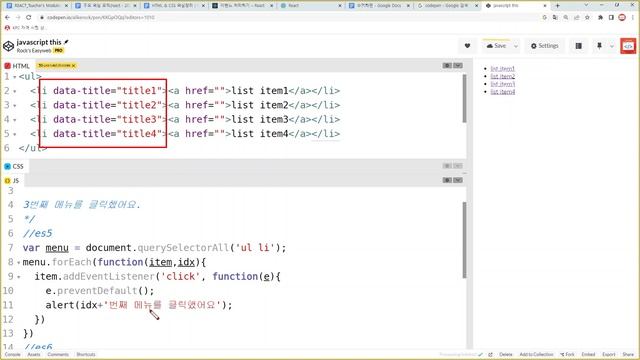Open JS editor settings gear
Screen dimensions: 640x360
tap(447, 180)
